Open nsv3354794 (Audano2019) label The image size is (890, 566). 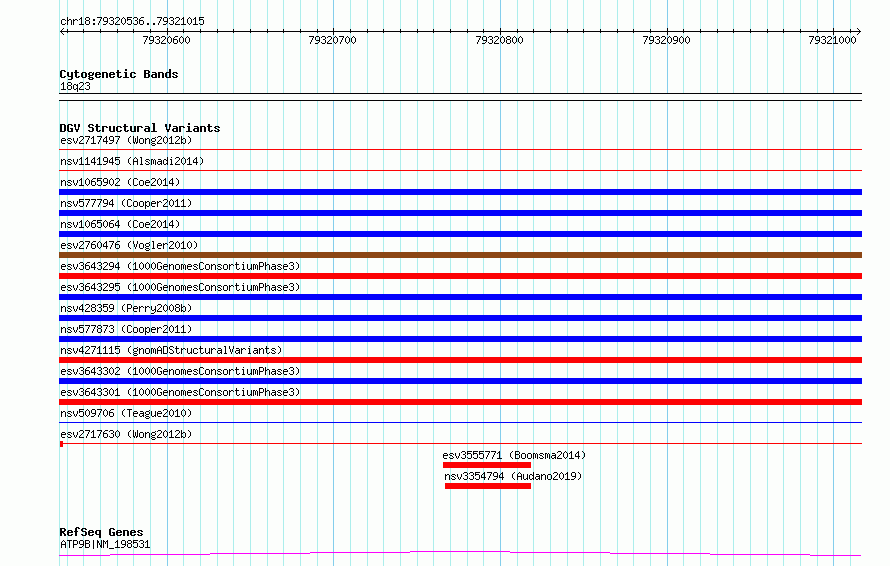513,476
